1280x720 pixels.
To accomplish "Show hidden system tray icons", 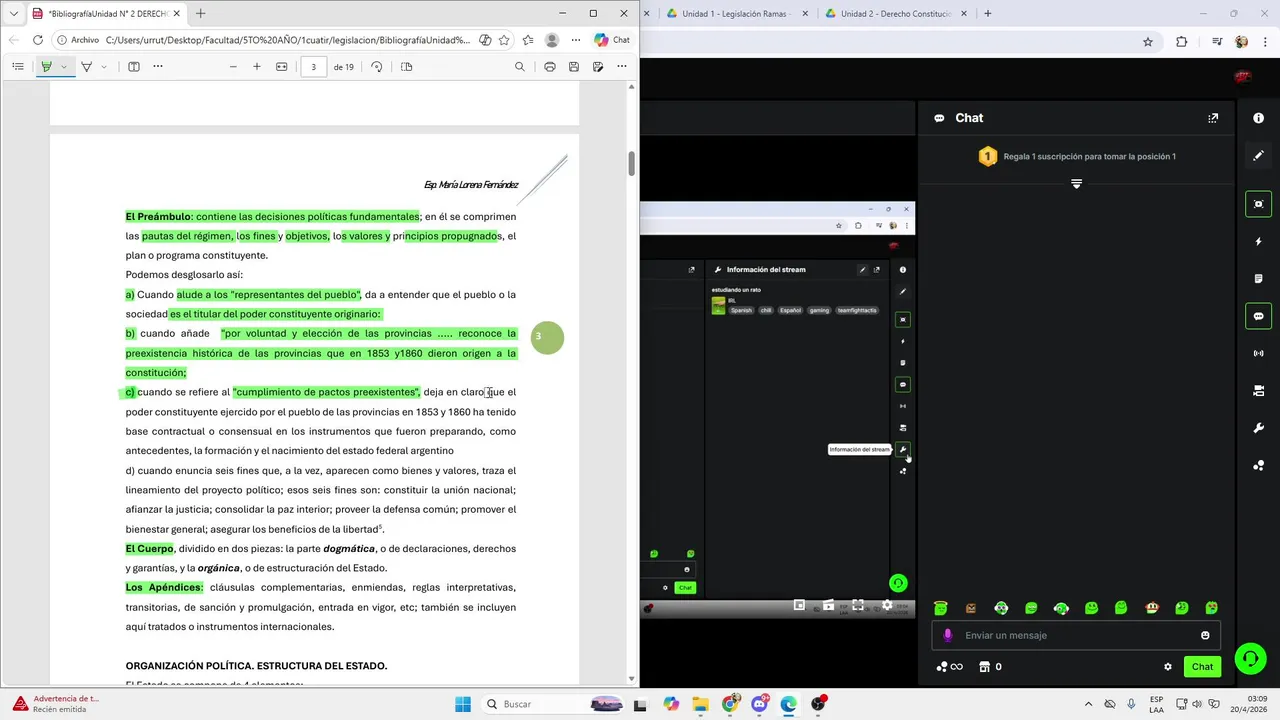I will 1087,704.
